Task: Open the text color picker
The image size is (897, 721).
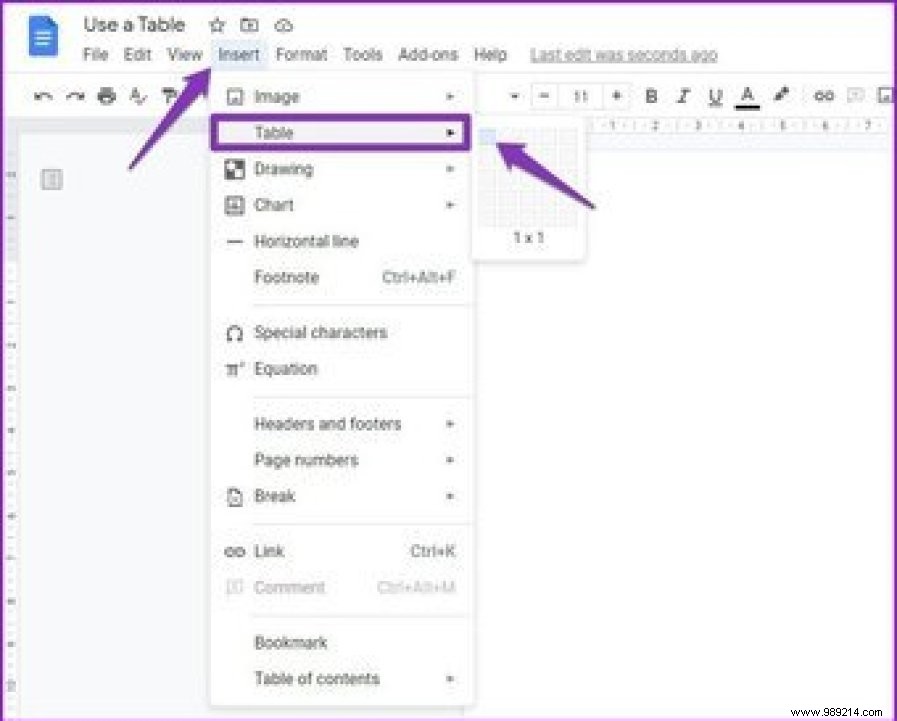Action: (x=747, y=96)
